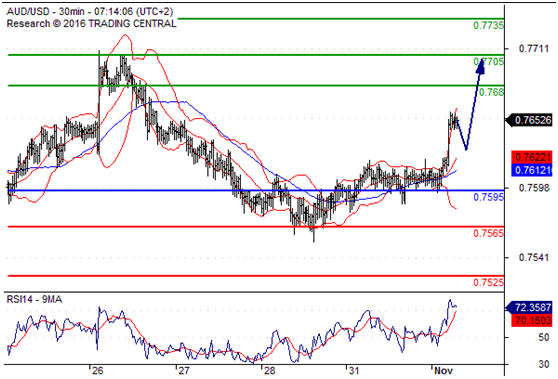Click the Research 2016 TRADING CENTRAL text
The image size is (558, 379).
(x=91, y=23)
